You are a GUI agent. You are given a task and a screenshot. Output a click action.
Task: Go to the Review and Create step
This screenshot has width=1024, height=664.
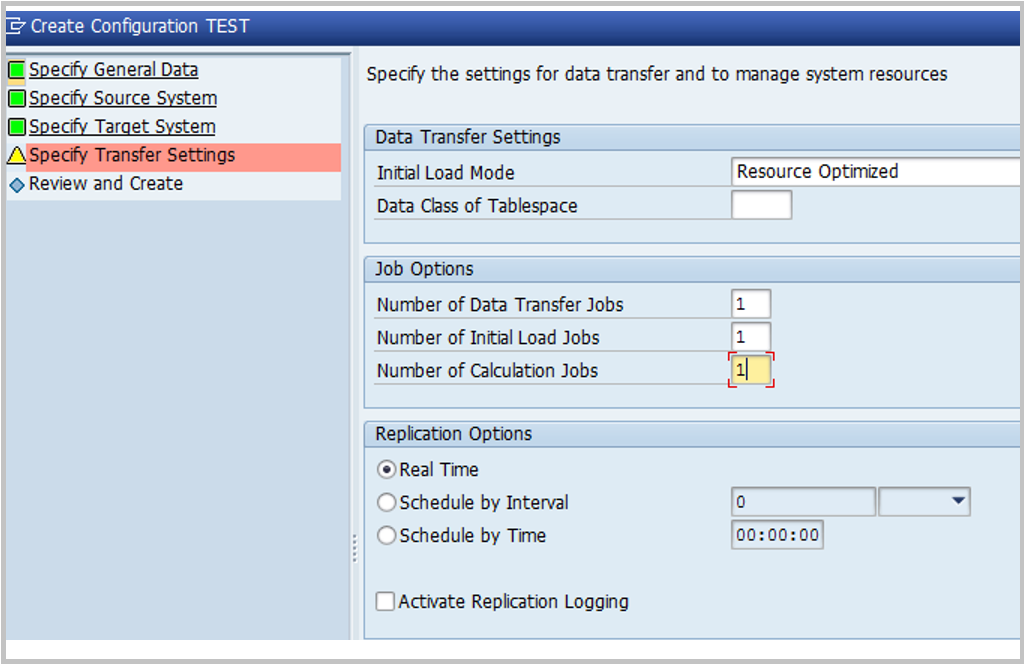click(x=106, y=183)
